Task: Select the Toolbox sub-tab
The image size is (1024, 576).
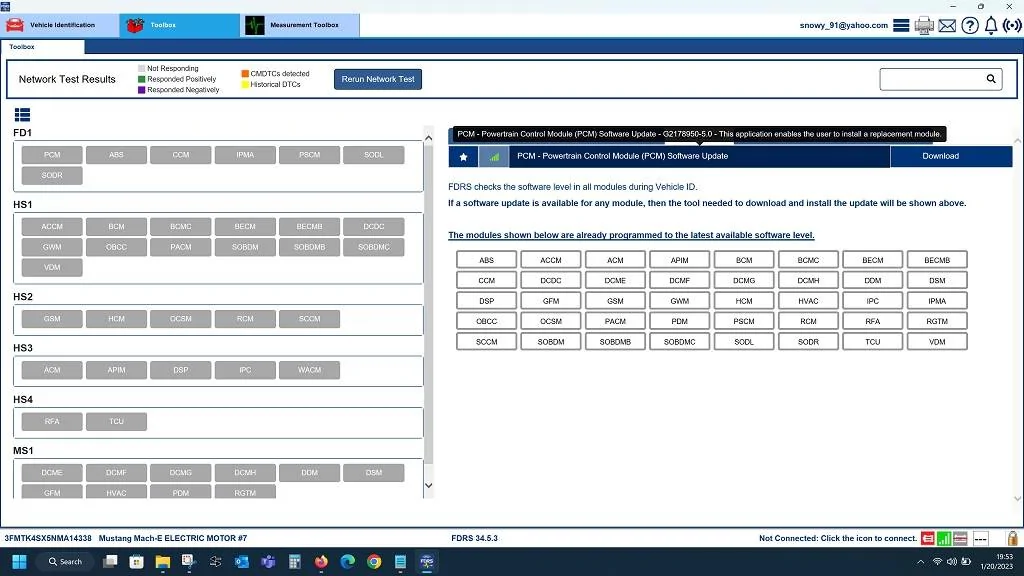Action: [x=42, y=47]
